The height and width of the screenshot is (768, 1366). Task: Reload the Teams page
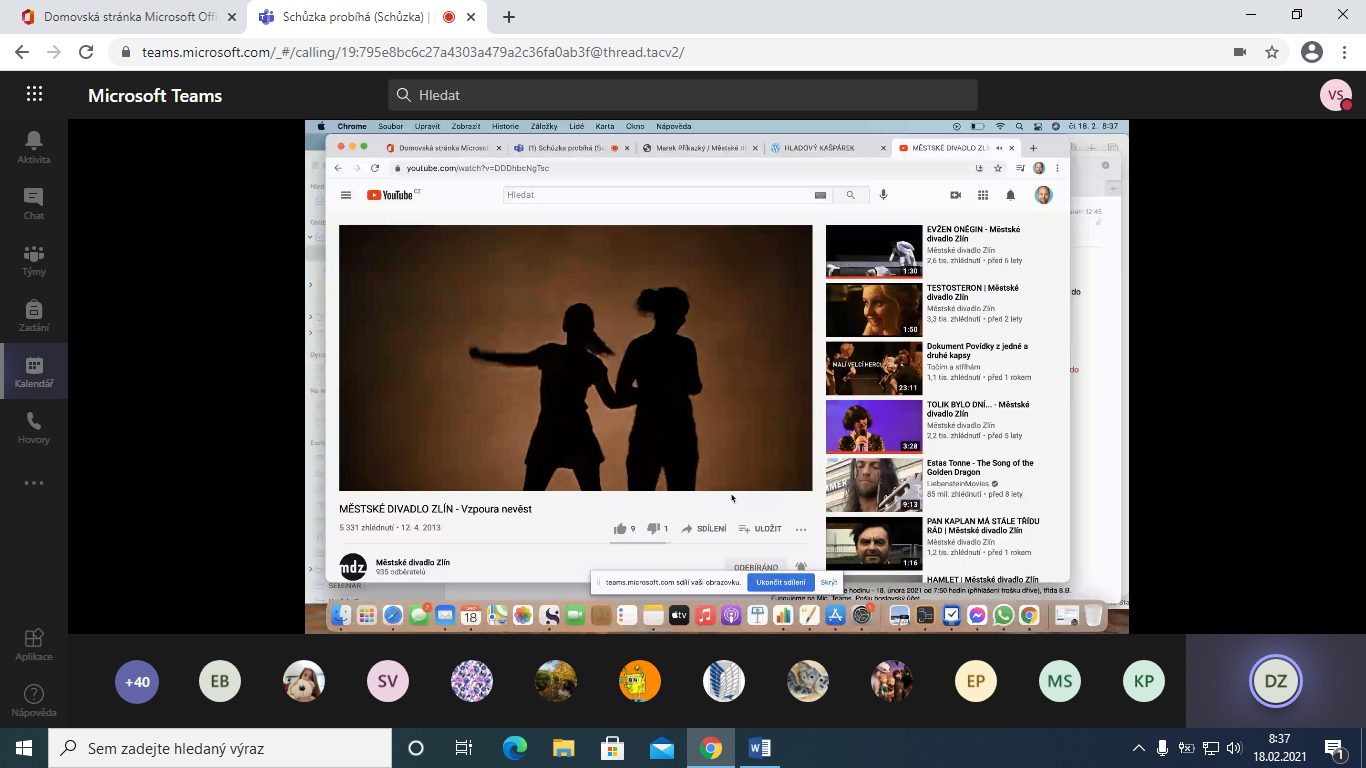pyautogui.click(x=86, y=52)
